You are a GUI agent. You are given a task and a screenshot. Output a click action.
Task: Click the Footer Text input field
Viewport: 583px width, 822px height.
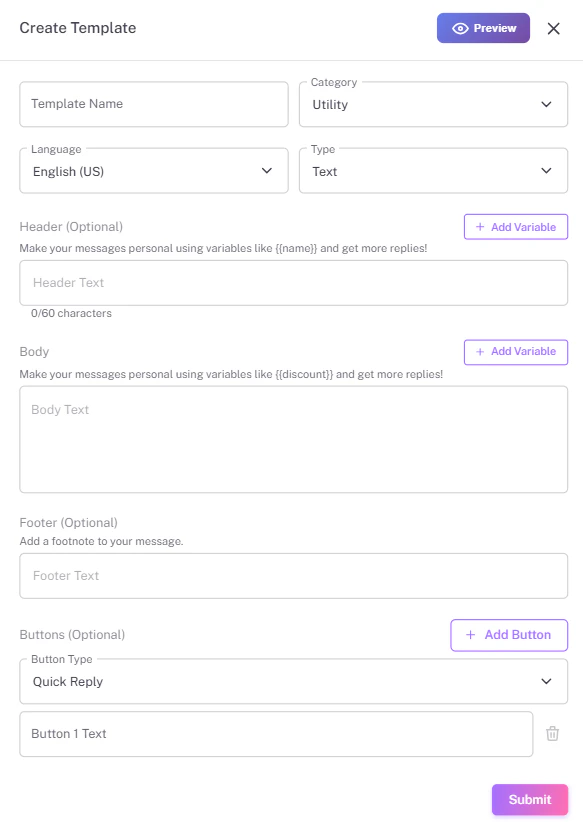[293, 575]
